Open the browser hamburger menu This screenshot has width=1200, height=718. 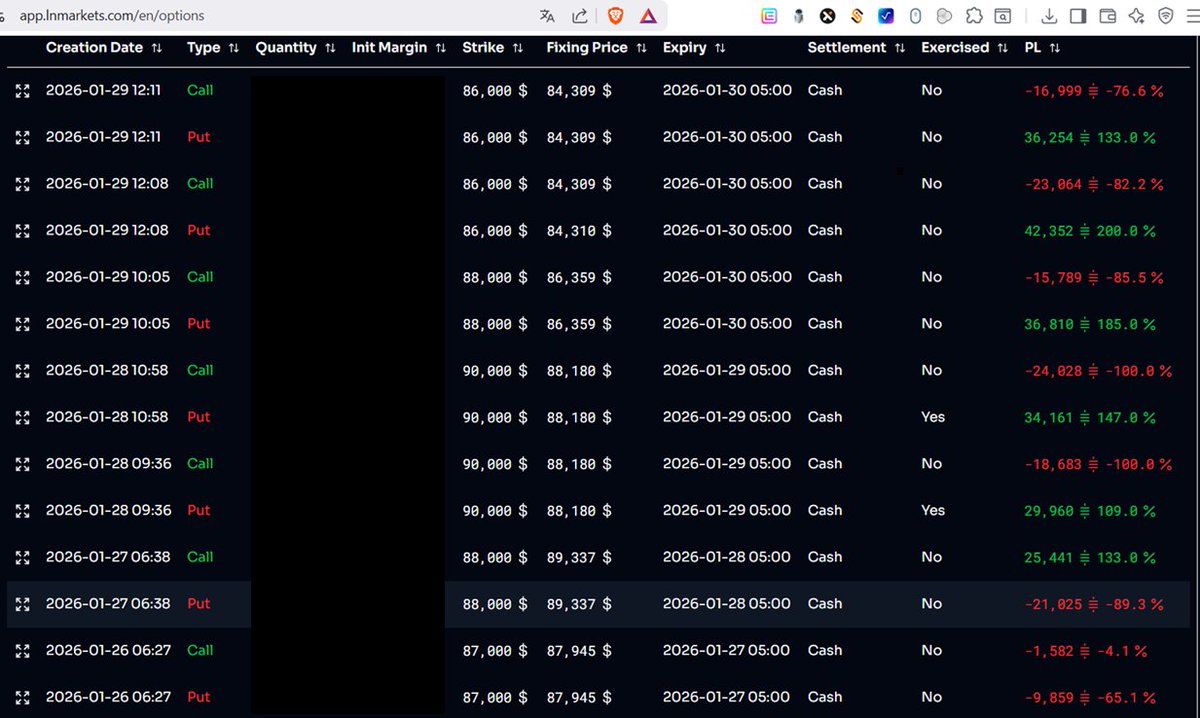[1192, 15]
